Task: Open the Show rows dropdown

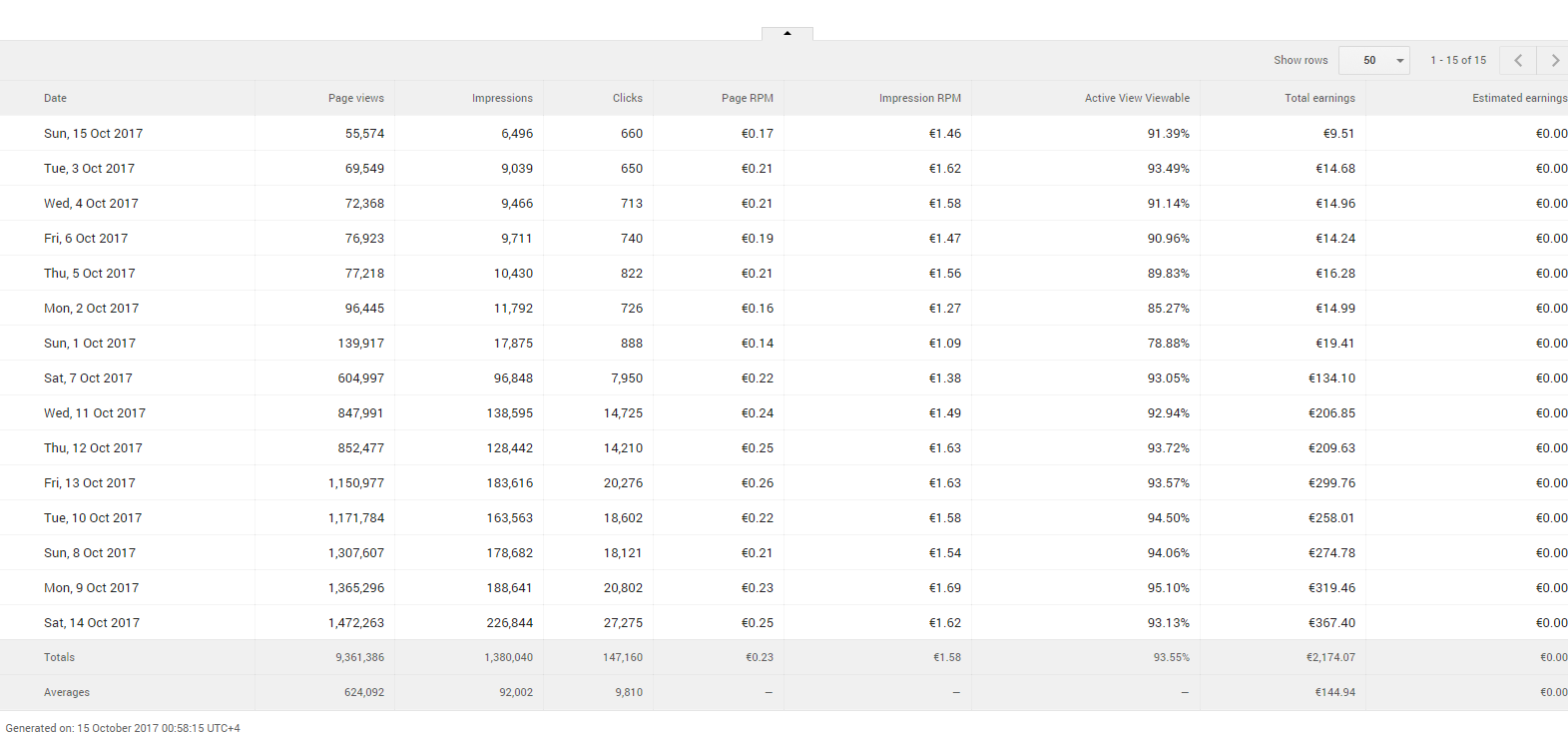Action: [1373, 60]
